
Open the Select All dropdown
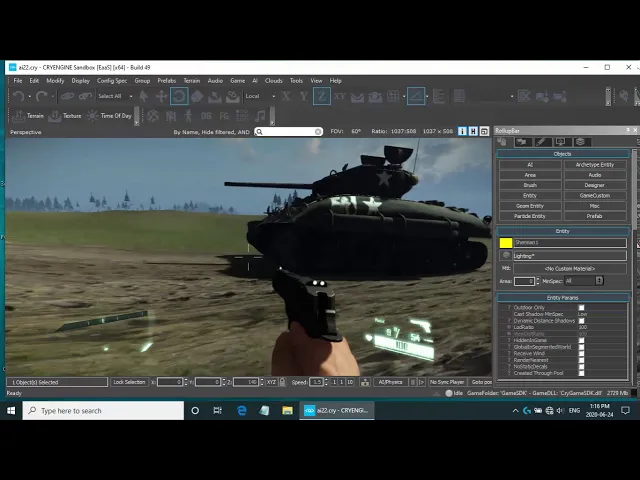[x=115, y=96]
